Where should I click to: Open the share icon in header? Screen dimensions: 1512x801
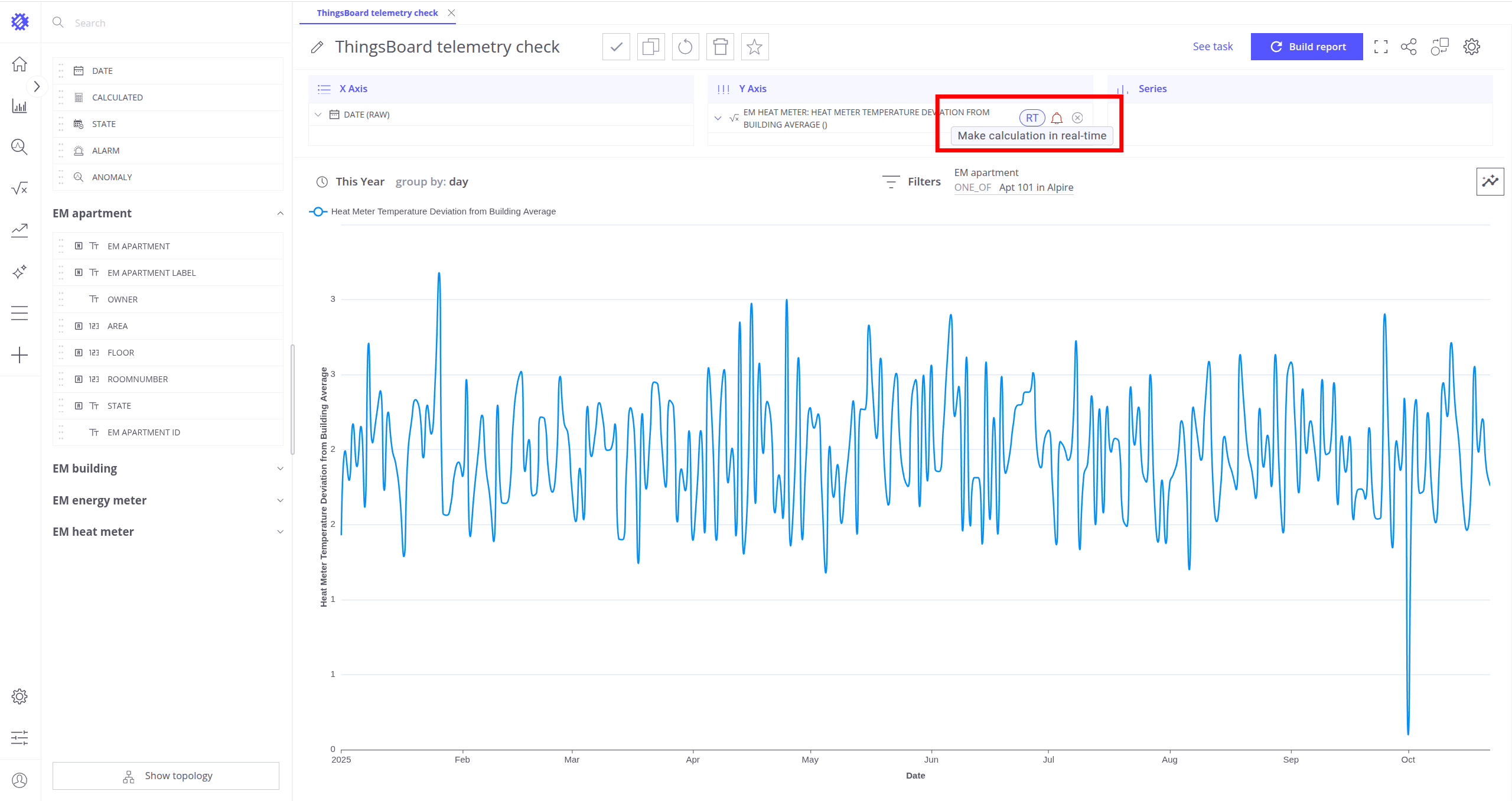point(1409,47)
